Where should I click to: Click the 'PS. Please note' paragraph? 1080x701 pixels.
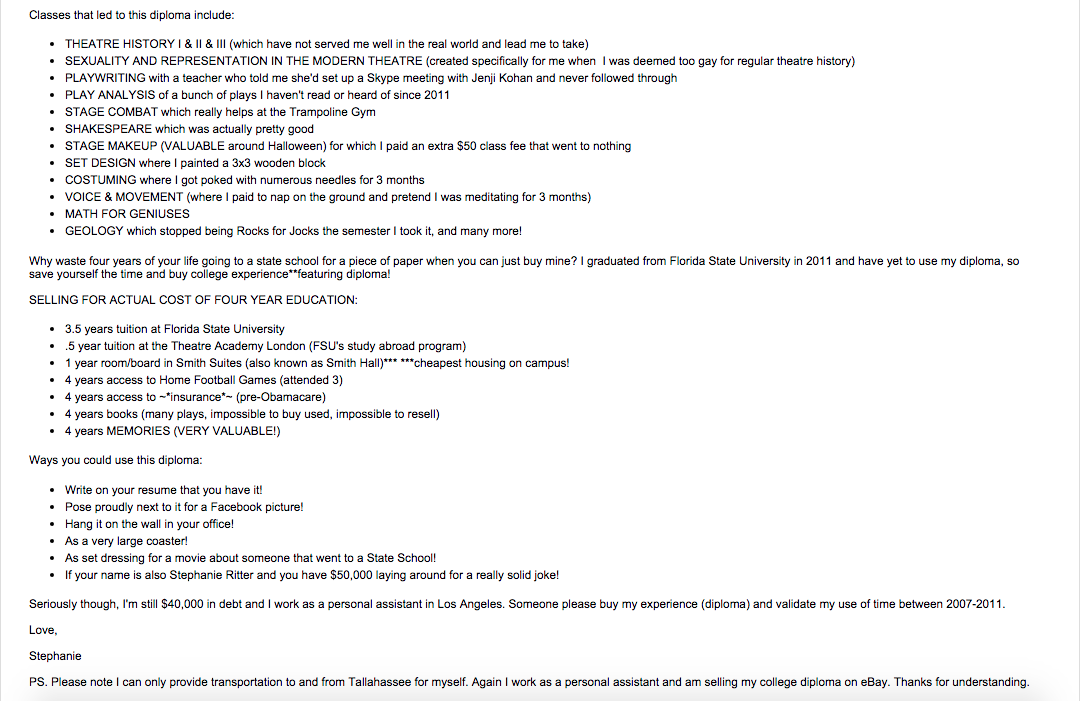[528, 682]
